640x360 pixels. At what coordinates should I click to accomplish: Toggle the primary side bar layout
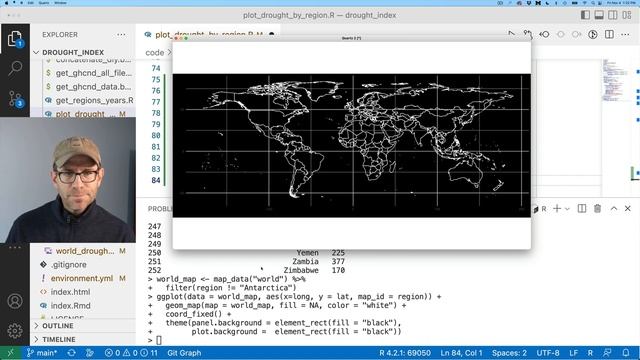(x=585, y=15)
